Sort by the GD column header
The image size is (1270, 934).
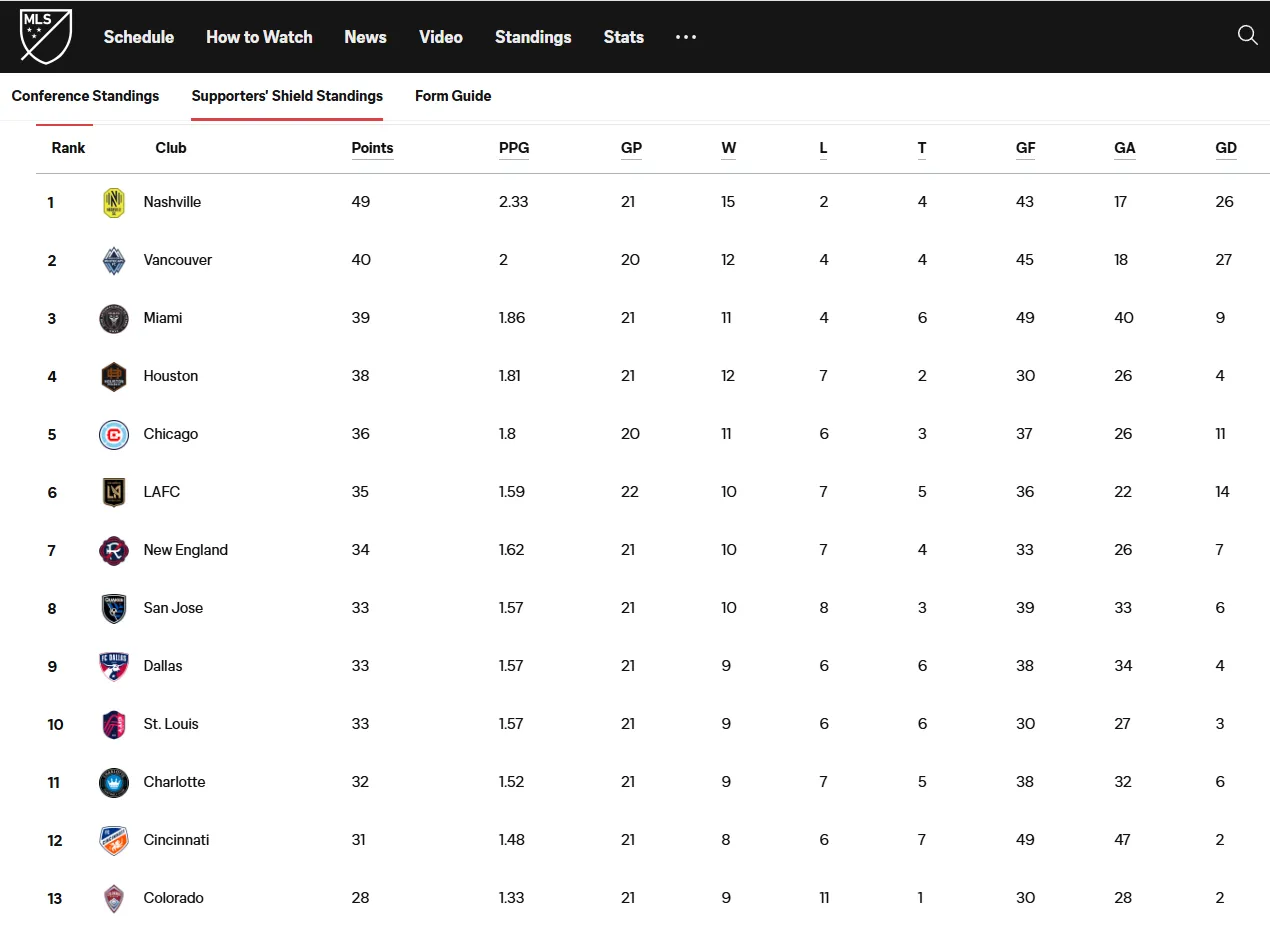pos(1226,148)
